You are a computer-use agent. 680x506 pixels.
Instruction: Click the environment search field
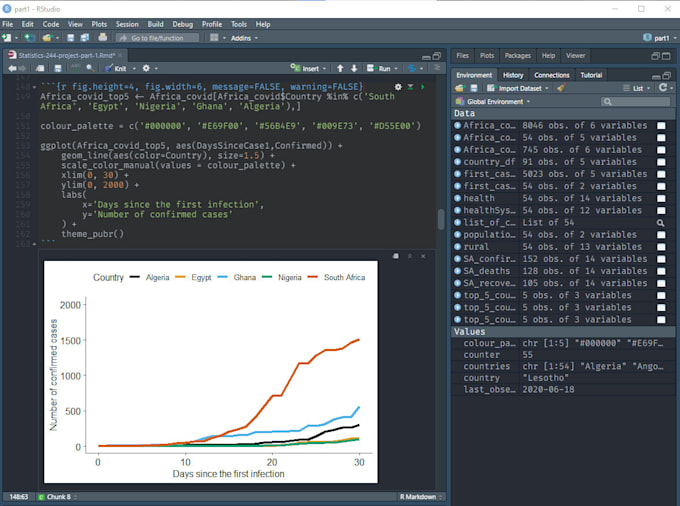point(636,101)
